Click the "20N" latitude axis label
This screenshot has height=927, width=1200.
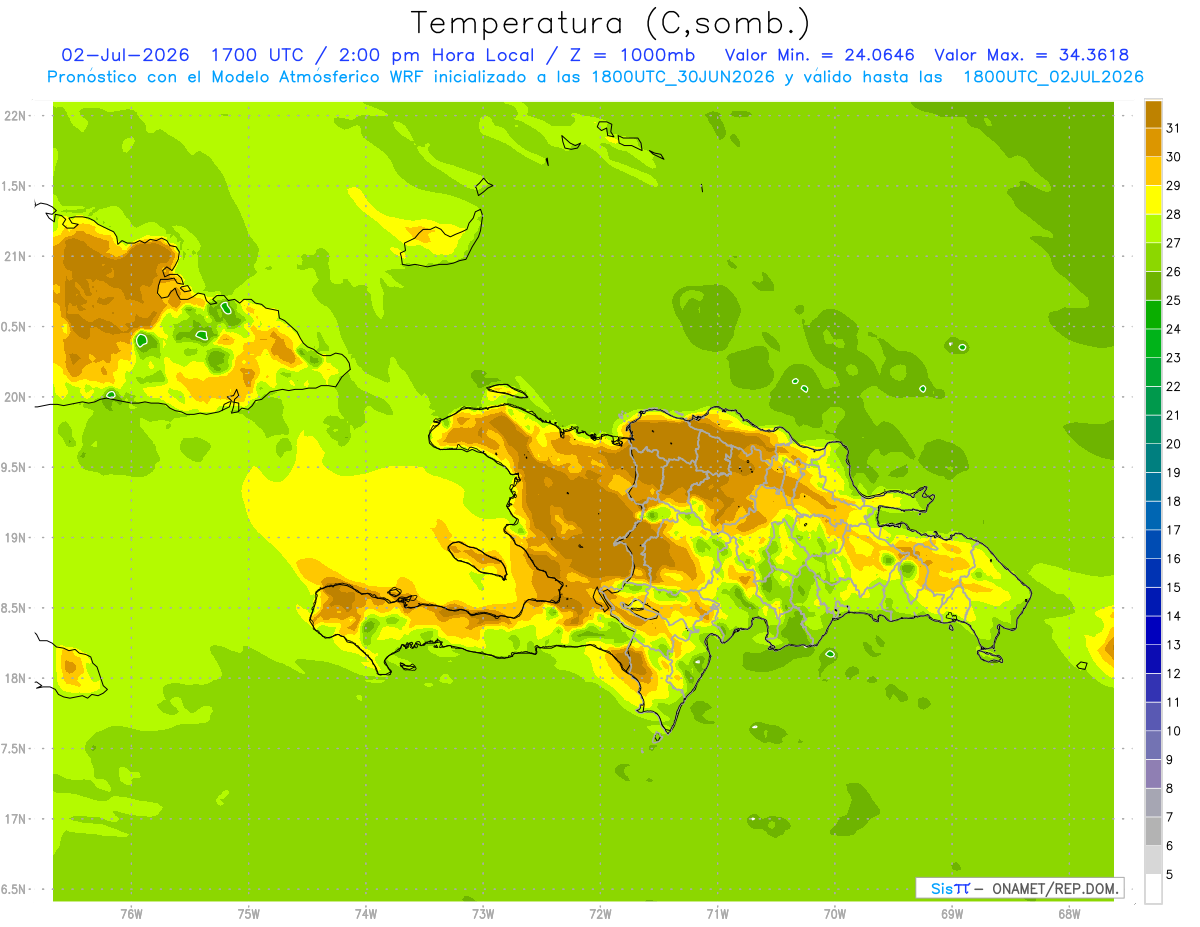[15, 397]
